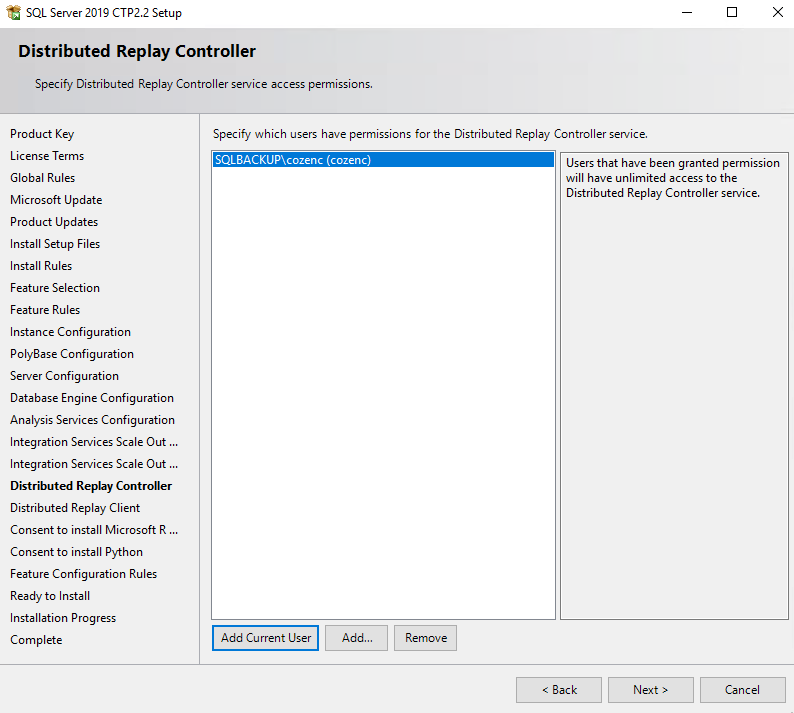Click Instance Configuration step
794x713 pixels.
tap(70, 332)
